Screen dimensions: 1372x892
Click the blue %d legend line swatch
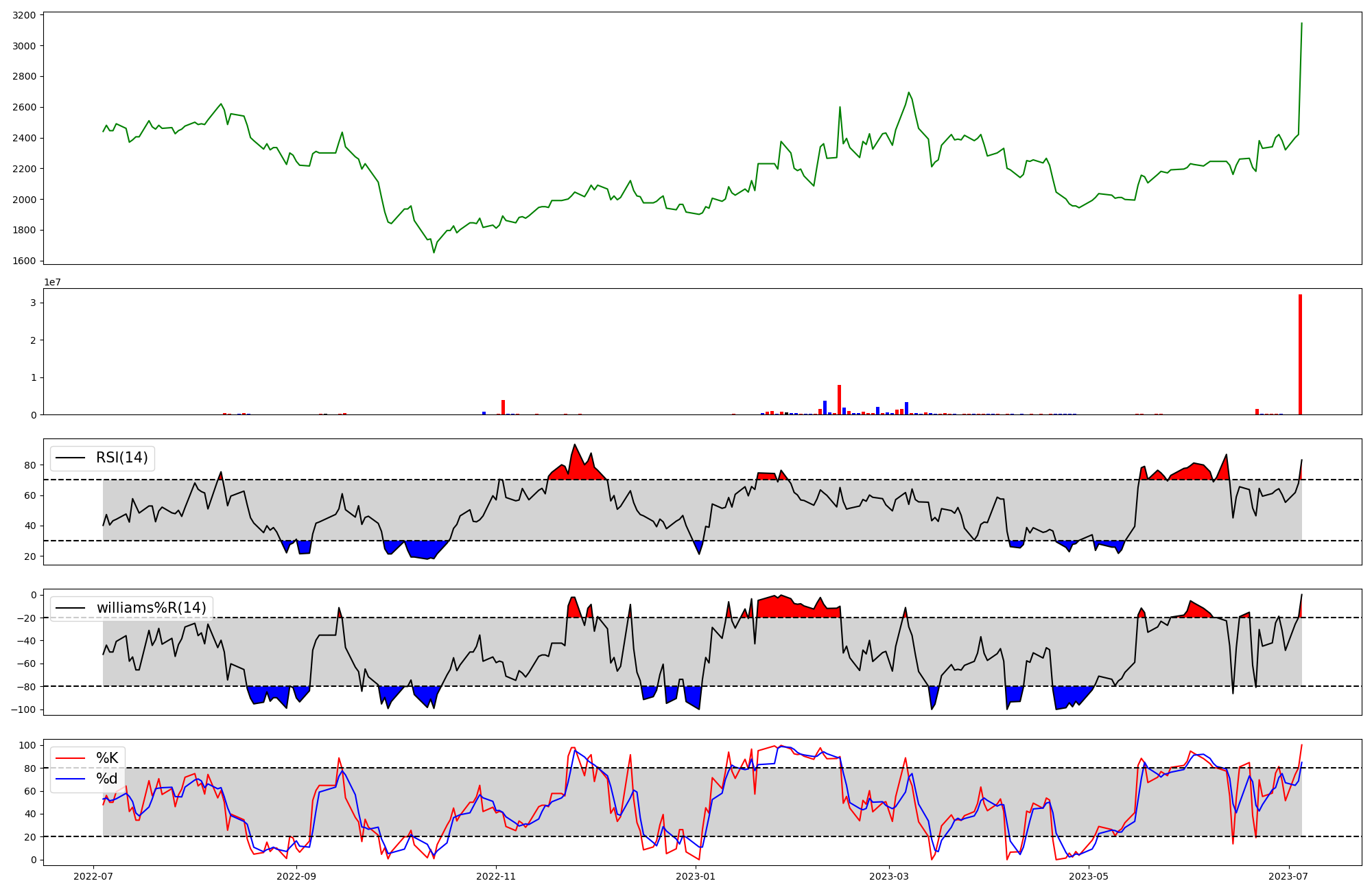pos(71,779)
